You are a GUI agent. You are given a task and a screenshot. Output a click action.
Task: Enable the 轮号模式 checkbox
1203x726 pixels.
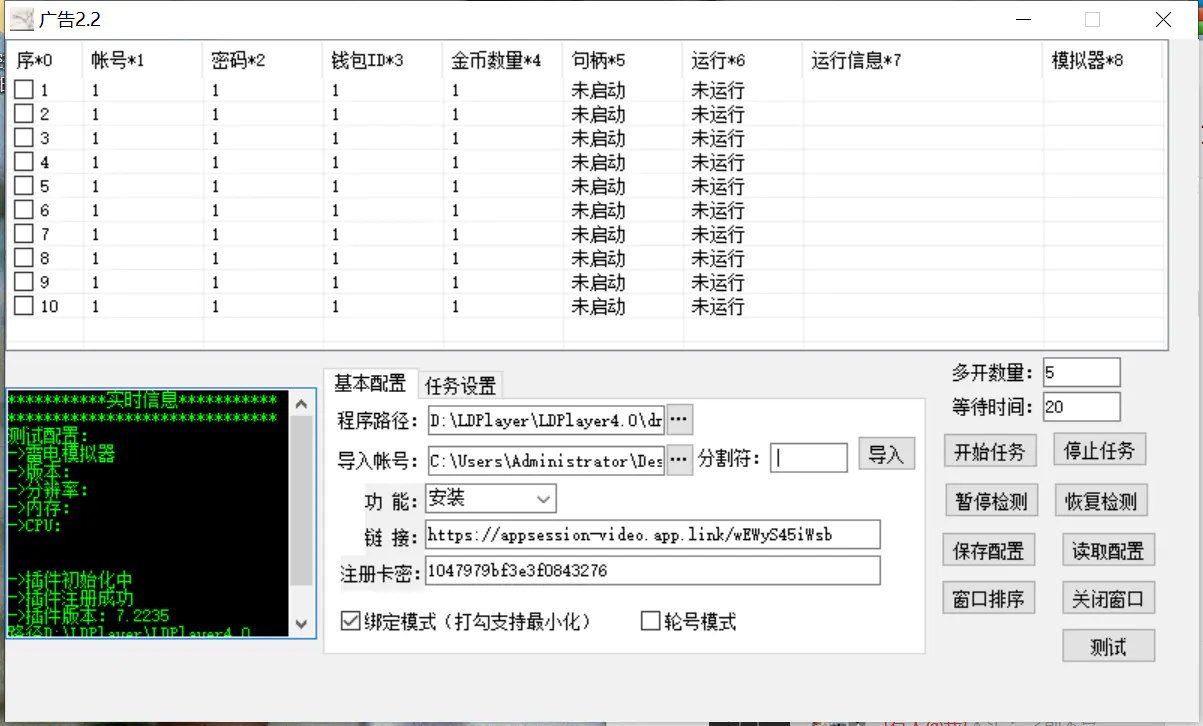[650, 621]
